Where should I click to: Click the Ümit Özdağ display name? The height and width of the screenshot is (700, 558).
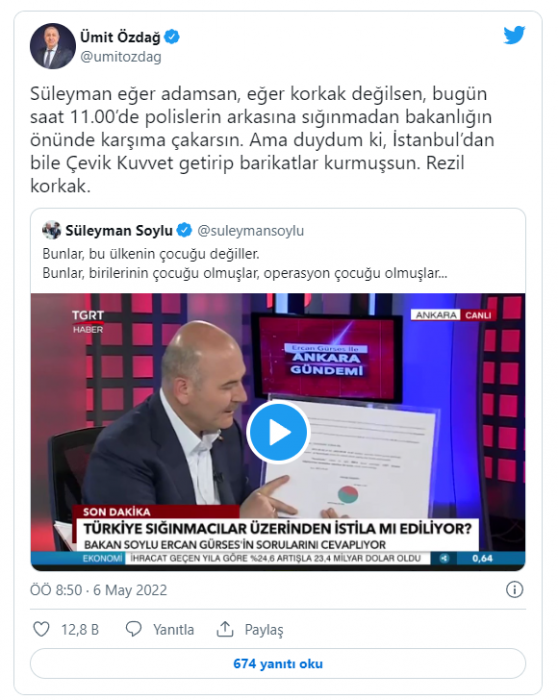(120, 37)
